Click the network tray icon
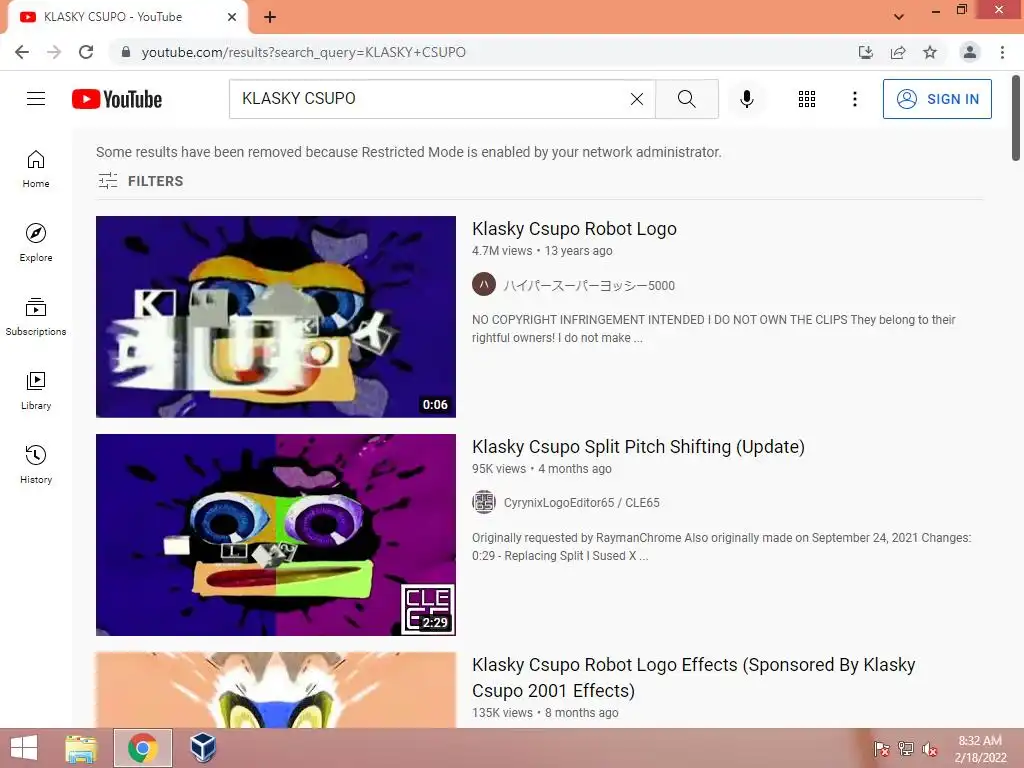The height and width of the screenshot is (768, 1024). pos(906,748)
